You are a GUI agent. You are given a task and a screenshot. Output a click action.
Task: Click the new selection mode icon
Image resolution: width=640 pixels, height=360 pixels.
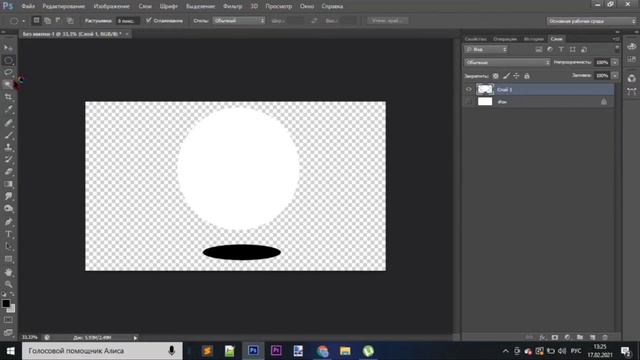click(36, 20)
